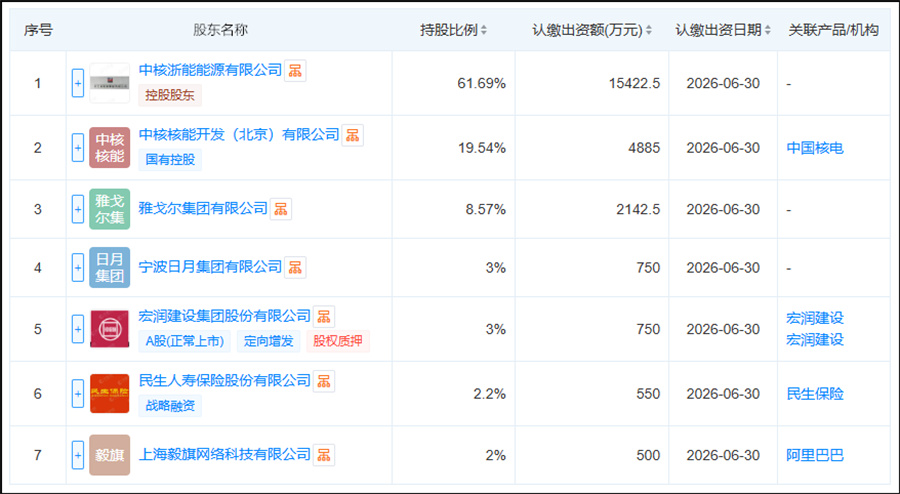Click the 毅旗 logo tile
The image size is (900, 494).
click(x=110, y=455)
